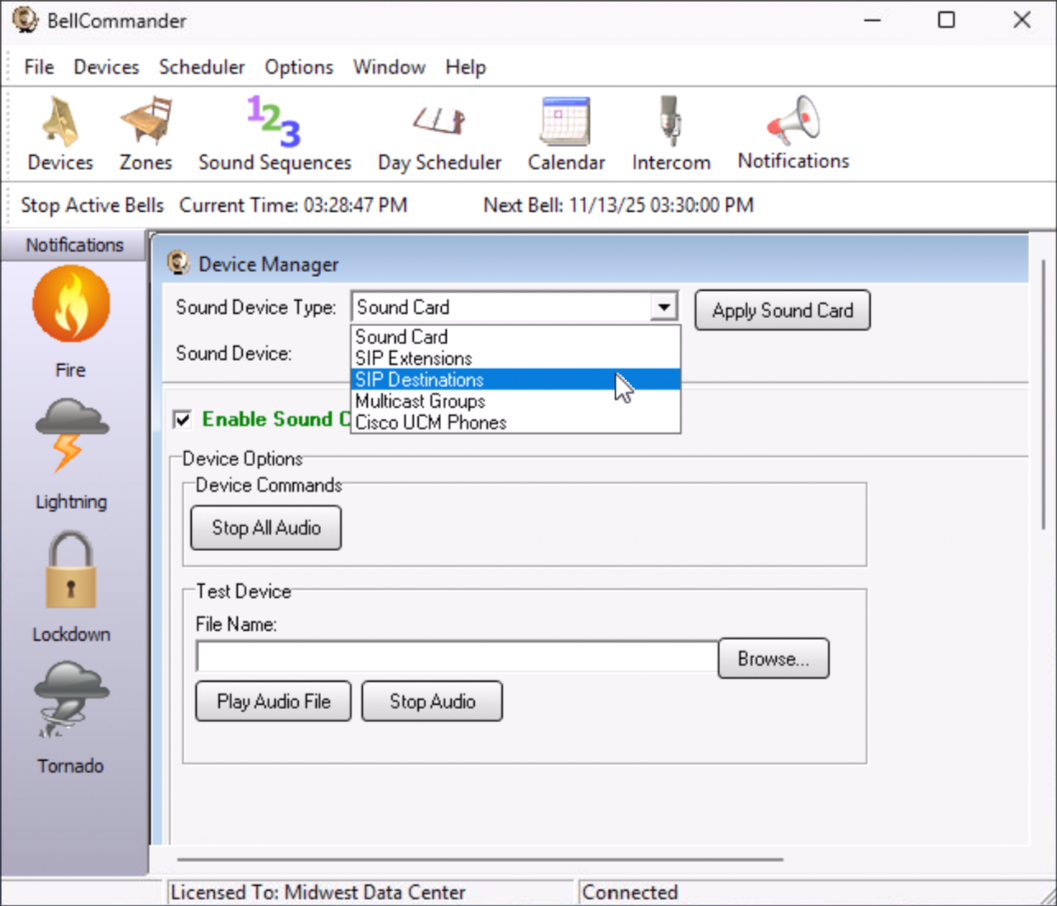Open the Devices toolbar icon
Image resolution: width=1057 pixels, height=906 pixels.
point(60,122)
